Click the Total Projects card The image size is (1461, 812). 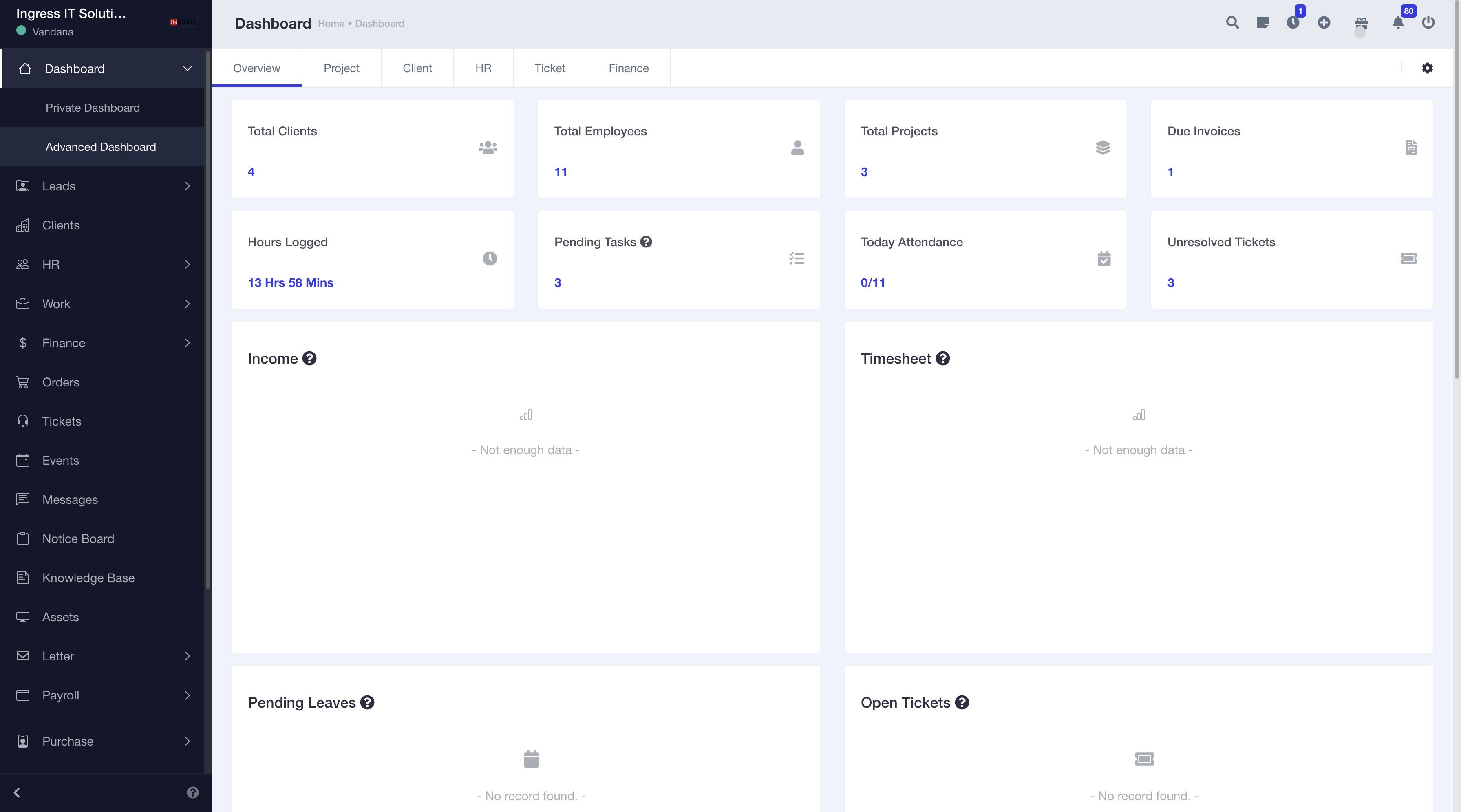(986, 149)
